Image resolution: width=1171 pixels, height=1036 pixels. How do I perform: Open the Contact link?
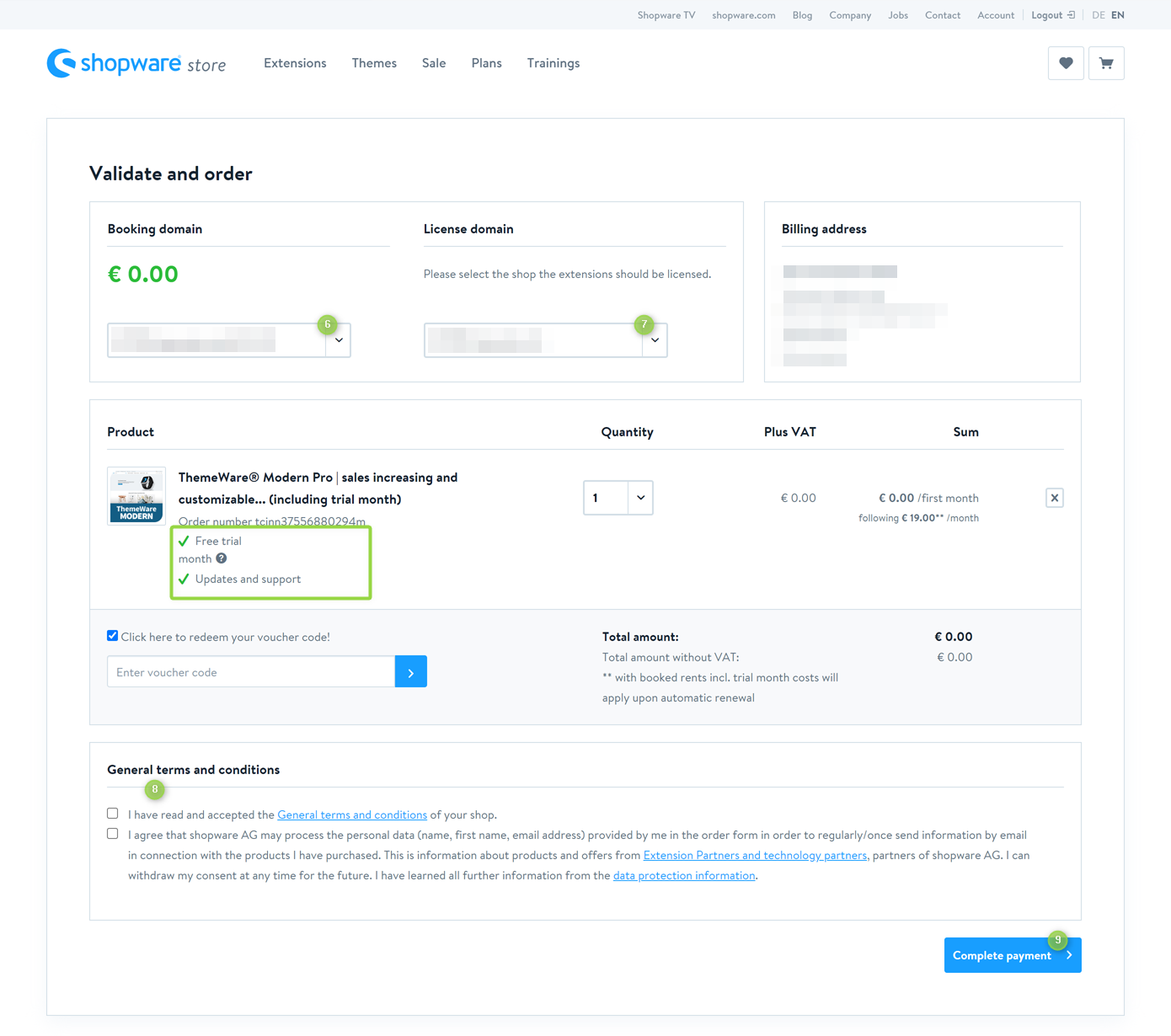tap(943, 15)
